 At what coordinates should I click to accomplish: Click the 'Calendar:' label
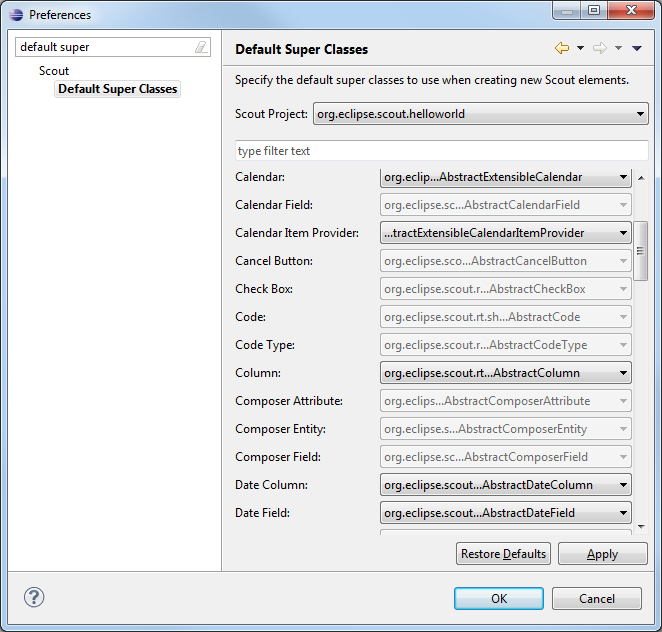coord(260,177)
